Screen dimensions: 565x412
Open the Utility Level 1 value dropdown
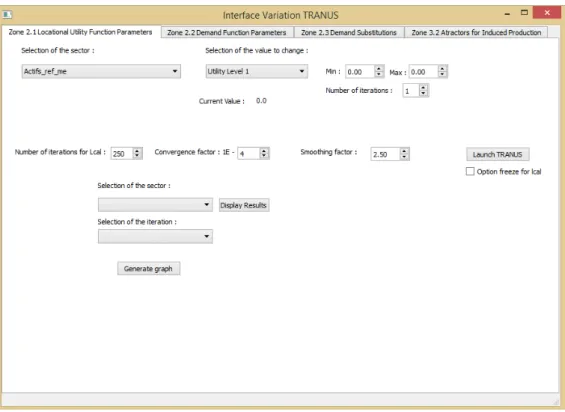(x=257, y=71)
